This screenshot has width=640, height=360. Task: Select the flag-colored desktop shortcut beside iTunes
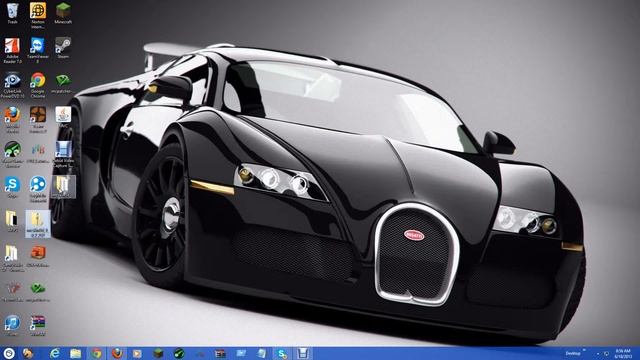[38, 325]
